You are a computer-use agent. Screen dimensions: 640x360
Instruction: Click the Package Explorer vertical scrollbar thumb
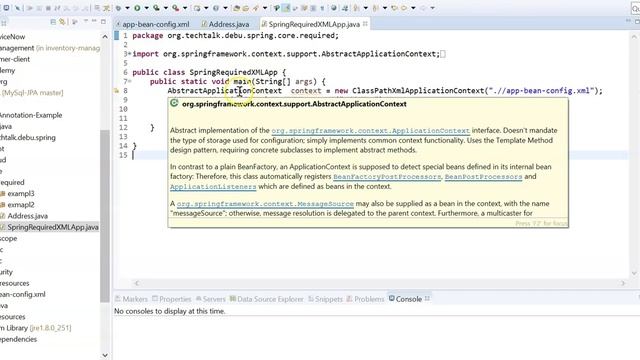coord(105,216)
